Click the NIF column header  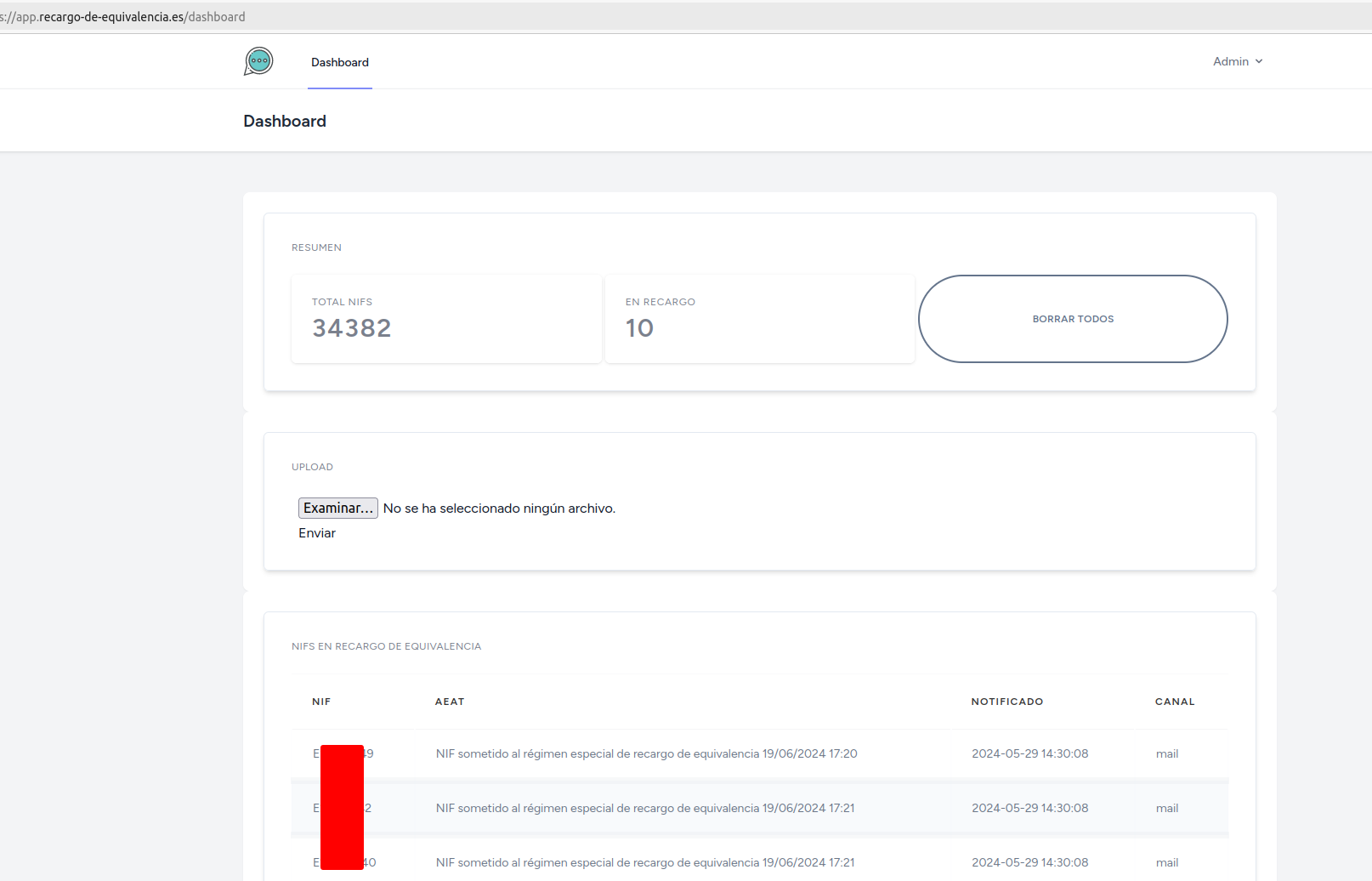[321, 702]
